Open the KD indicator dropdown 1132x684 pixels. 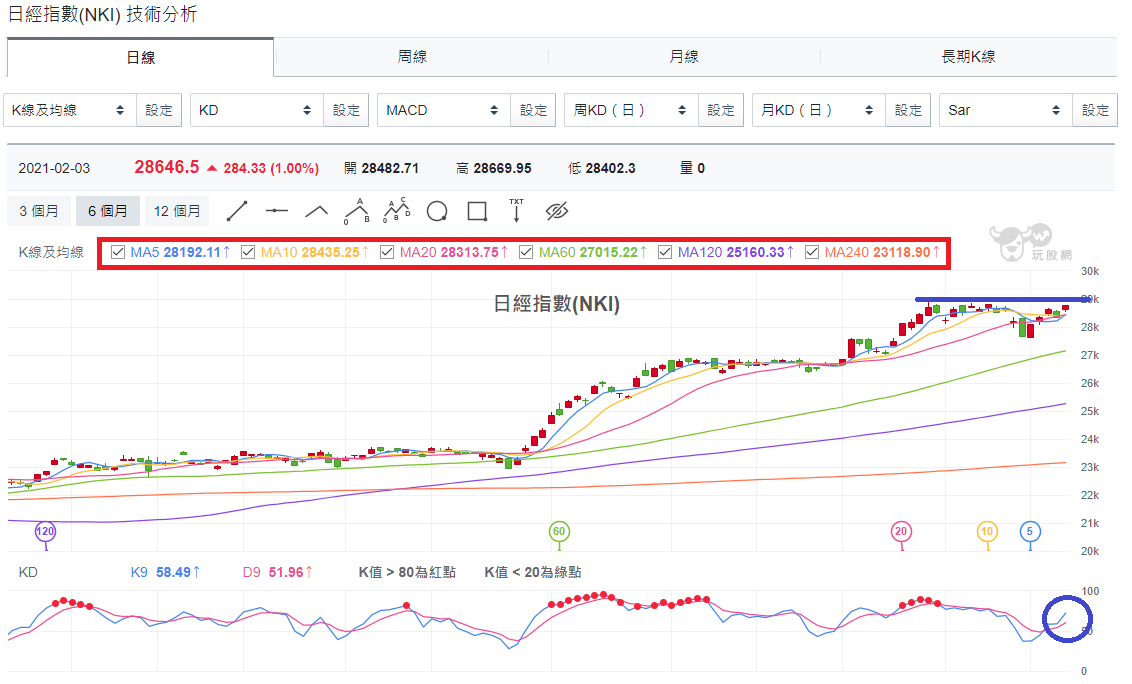click(x=257, y=111)
